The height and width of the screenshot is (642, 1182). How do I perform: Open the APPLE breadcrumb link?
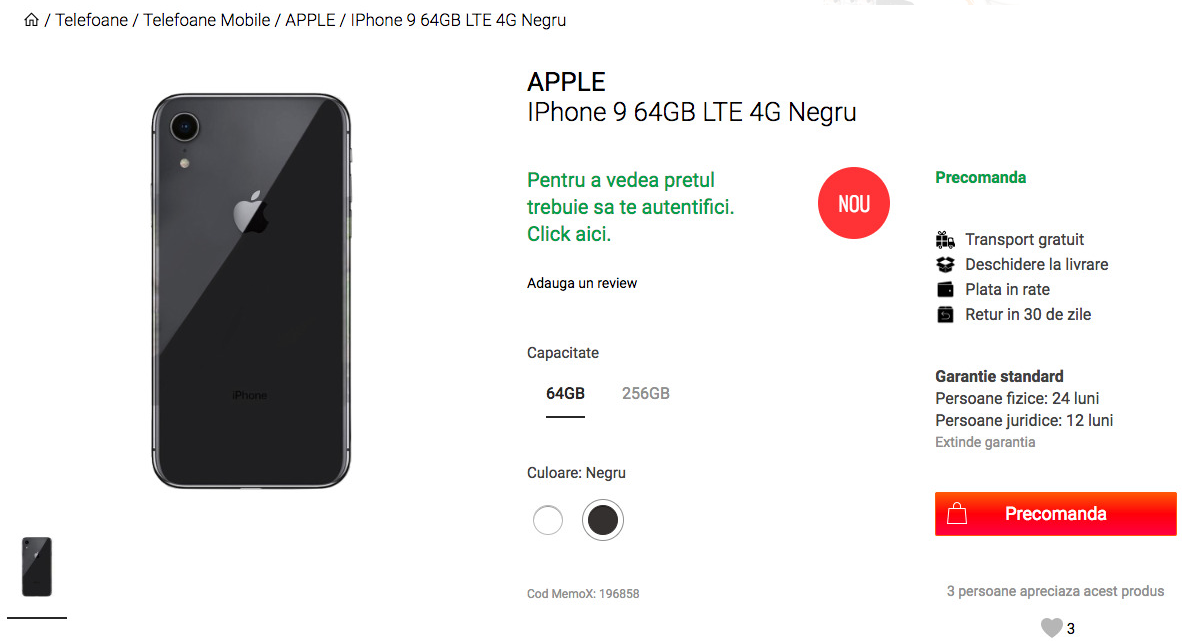[310, 20]
